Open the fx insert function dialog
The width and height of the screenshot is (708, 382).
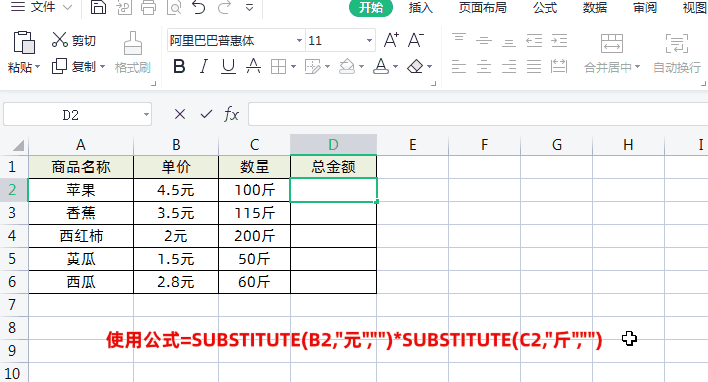click(231, 114)
